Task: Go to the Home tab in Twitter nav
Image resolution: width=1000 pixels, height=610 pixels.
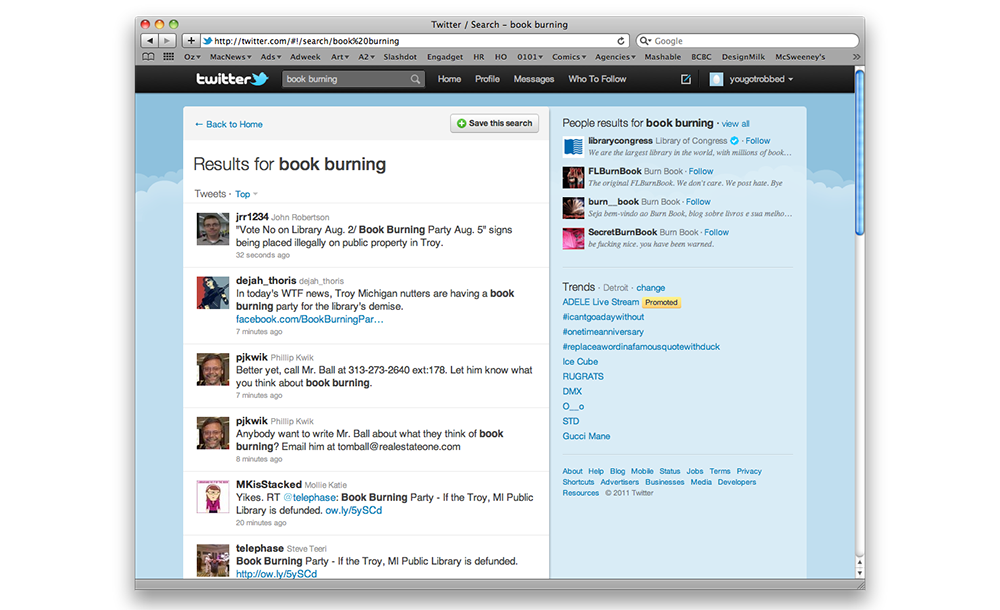Action: click(449, 79)
